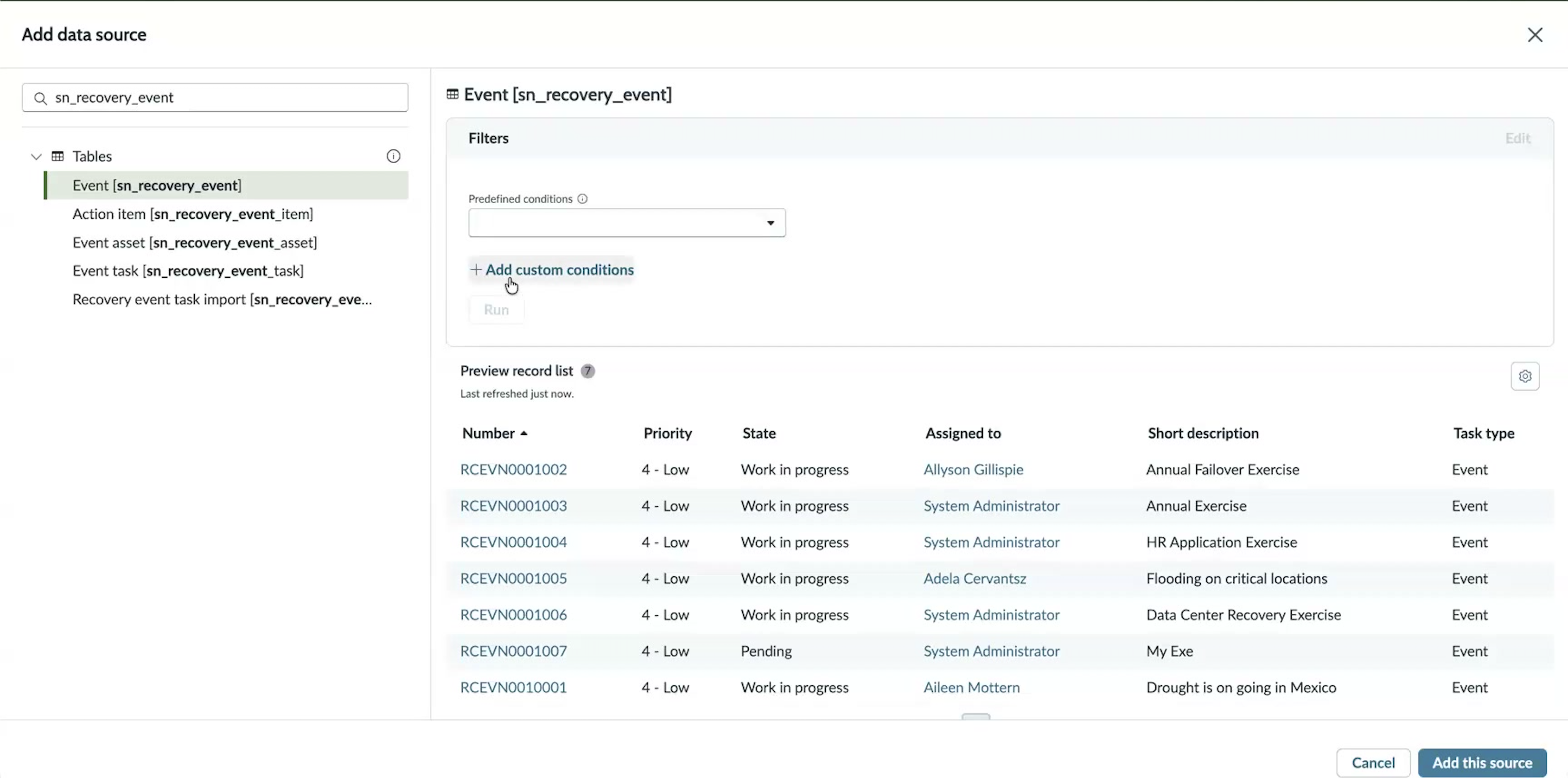Close the Add data source dialog

[1535, 35]
